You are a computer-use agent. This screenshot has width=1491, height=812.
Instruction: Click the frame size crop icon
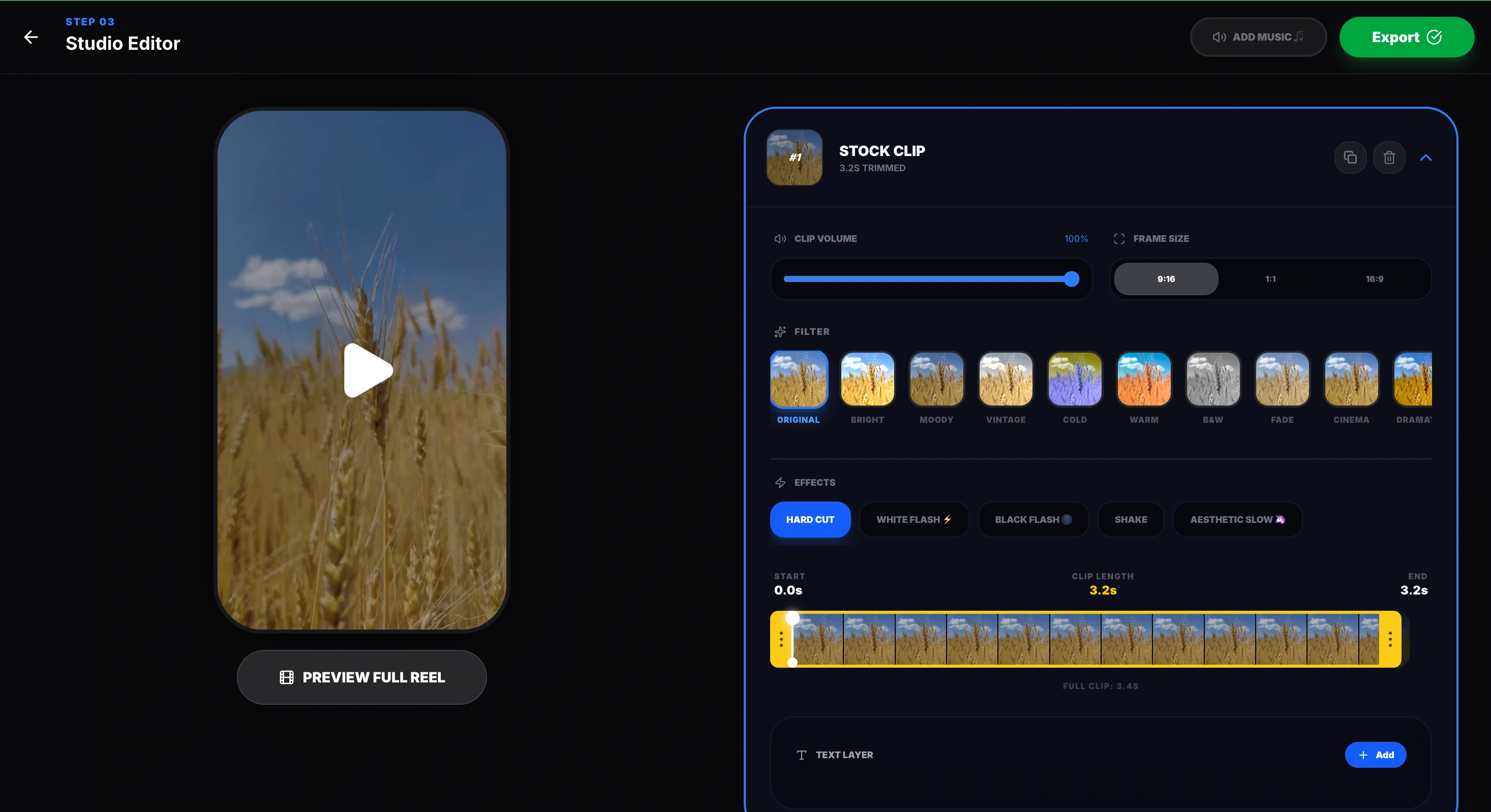1119,238
